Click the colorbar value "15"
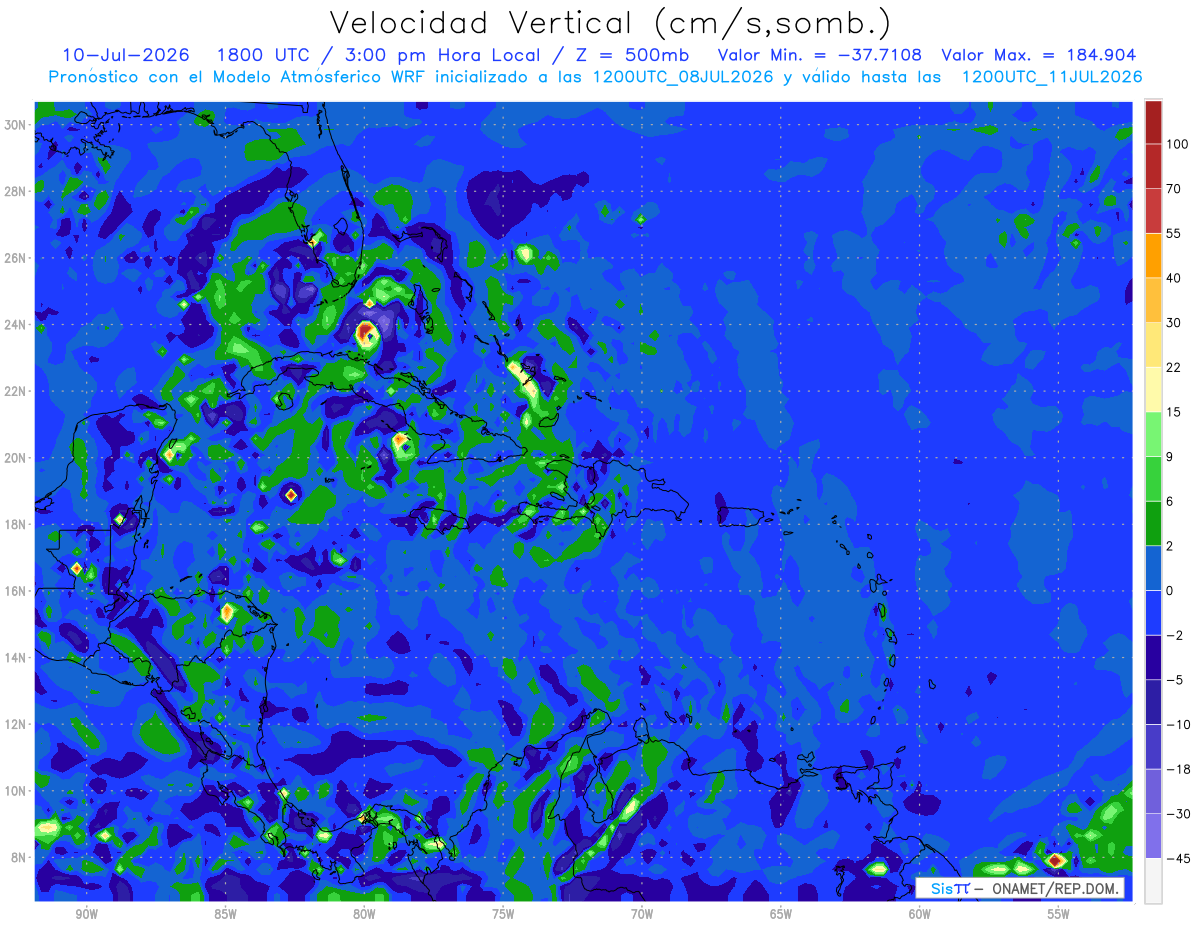This screenshot has height=927, width=1200. click(1174, 412)
